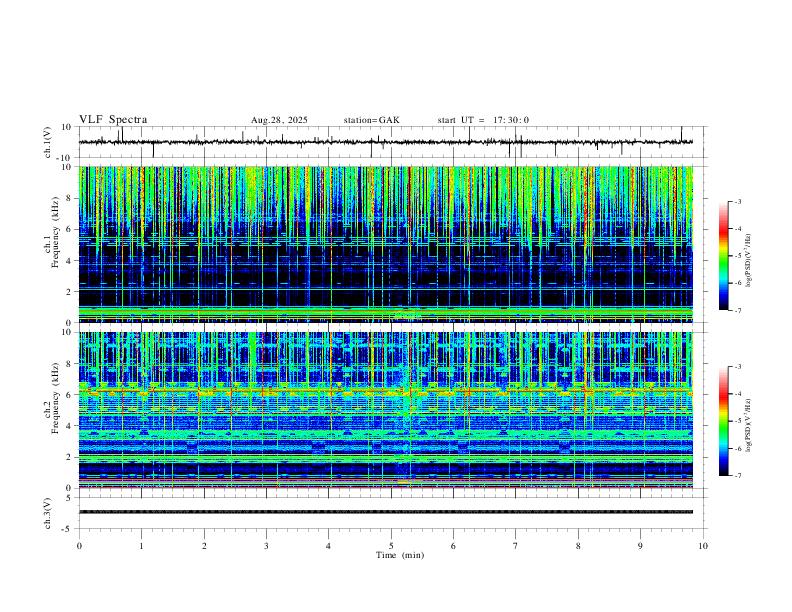The width and height of the screenshot is (792, 612).
Task: Click the "-3" label on ch.2 color bar
Action: pyautogui.click(x=737, y=367)
